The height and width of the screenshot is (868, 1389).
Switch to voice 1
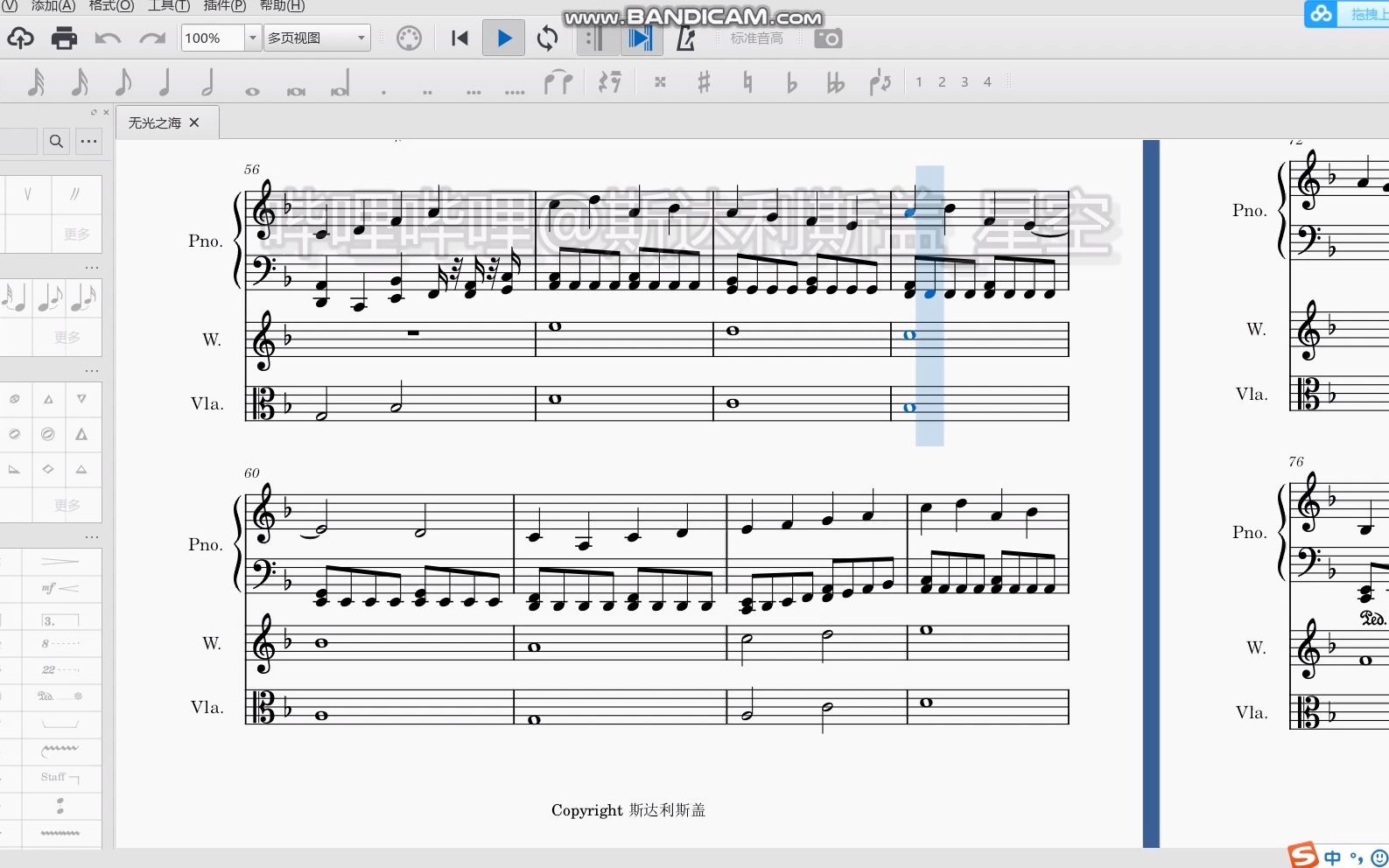point(919,81)
